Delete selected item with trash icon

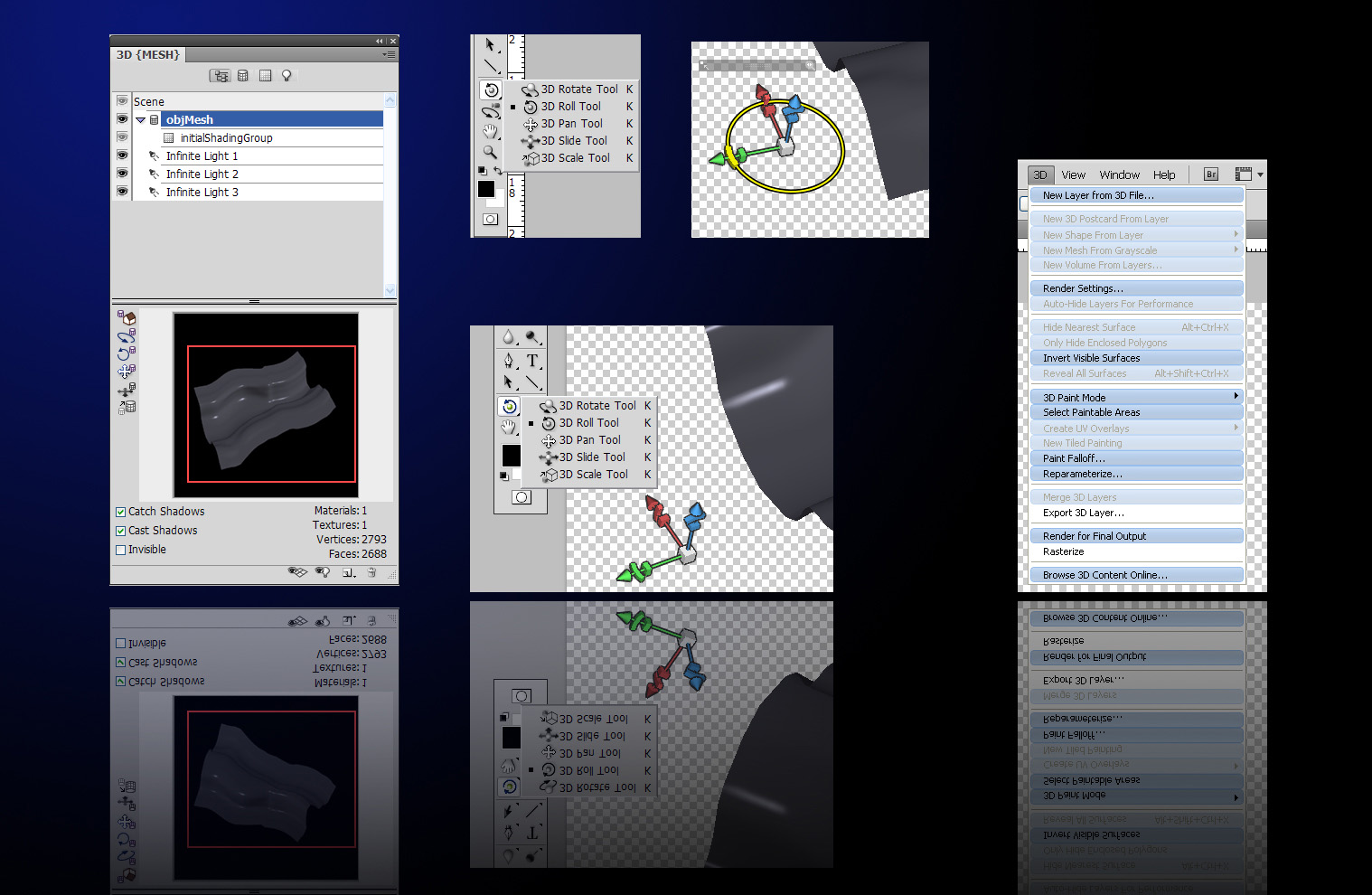pos(371,572)
